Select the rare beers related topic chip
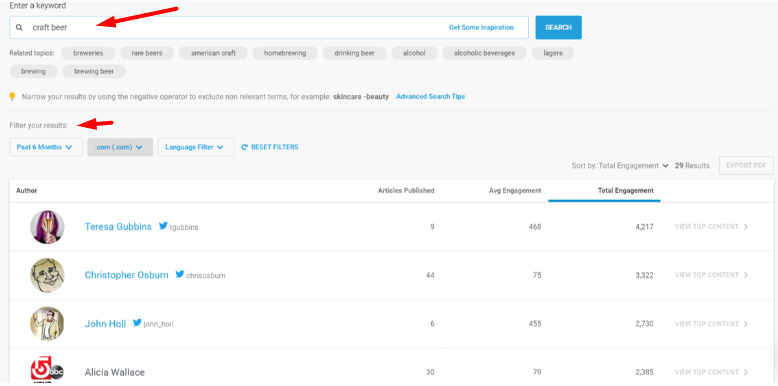Image resolution: width=778 pixels, height=386 pixels. (x=147, y=53)
